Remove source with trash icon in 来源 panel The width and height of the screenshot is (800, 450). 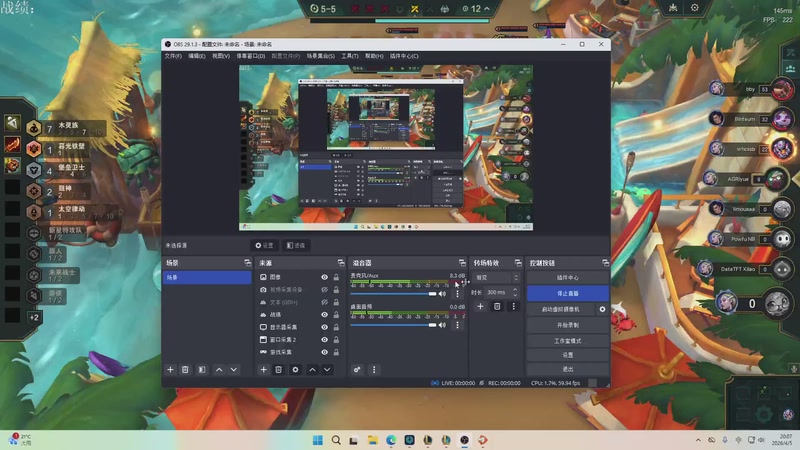pos(279,369)
